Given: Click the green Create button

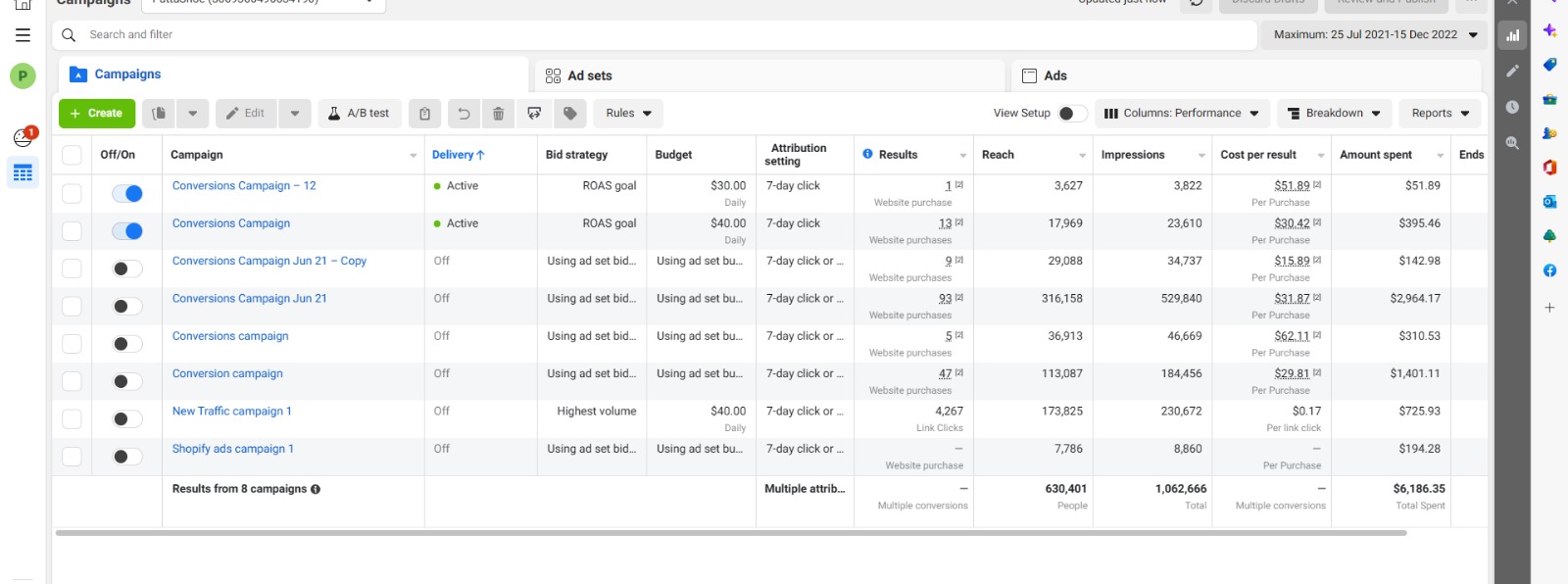Looking at the screenshot, I should tap(97, 114).
